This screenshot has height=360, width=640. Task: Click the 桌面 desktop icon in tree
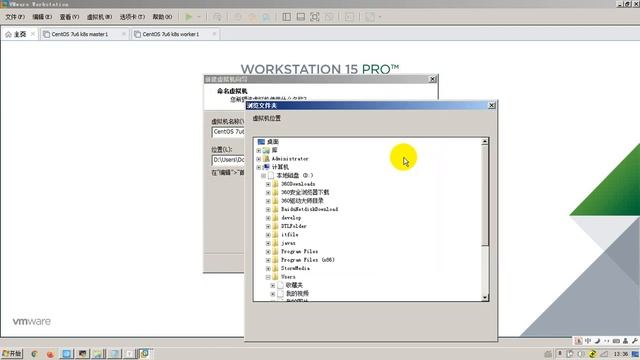pos(261,142)
